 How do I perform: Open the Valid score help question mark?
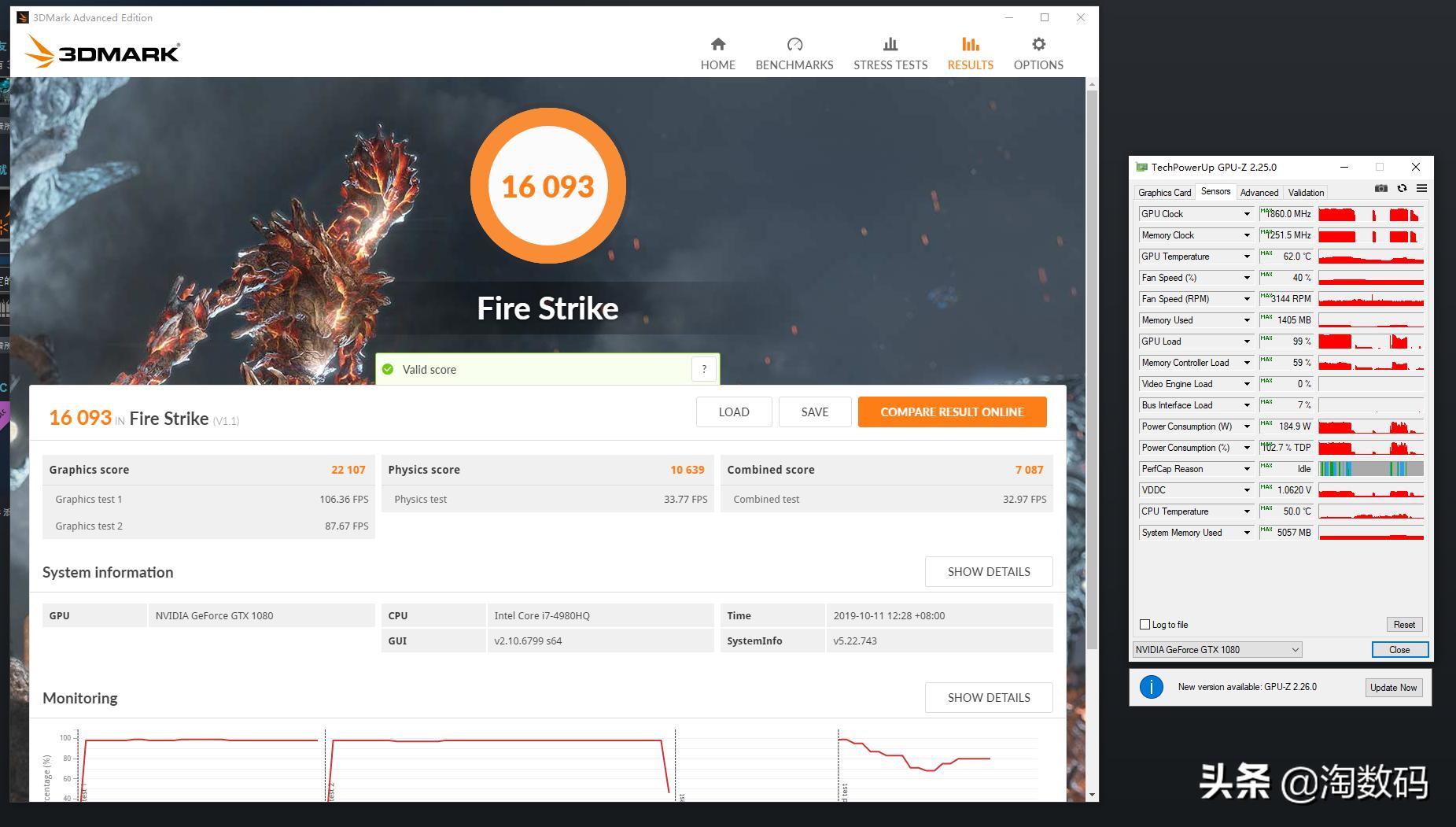pos(703,368)
